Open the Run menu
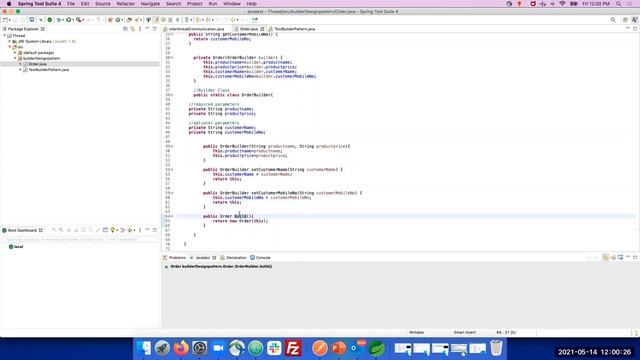The height and width of the screenshot is (360, 640). (213, 4)
